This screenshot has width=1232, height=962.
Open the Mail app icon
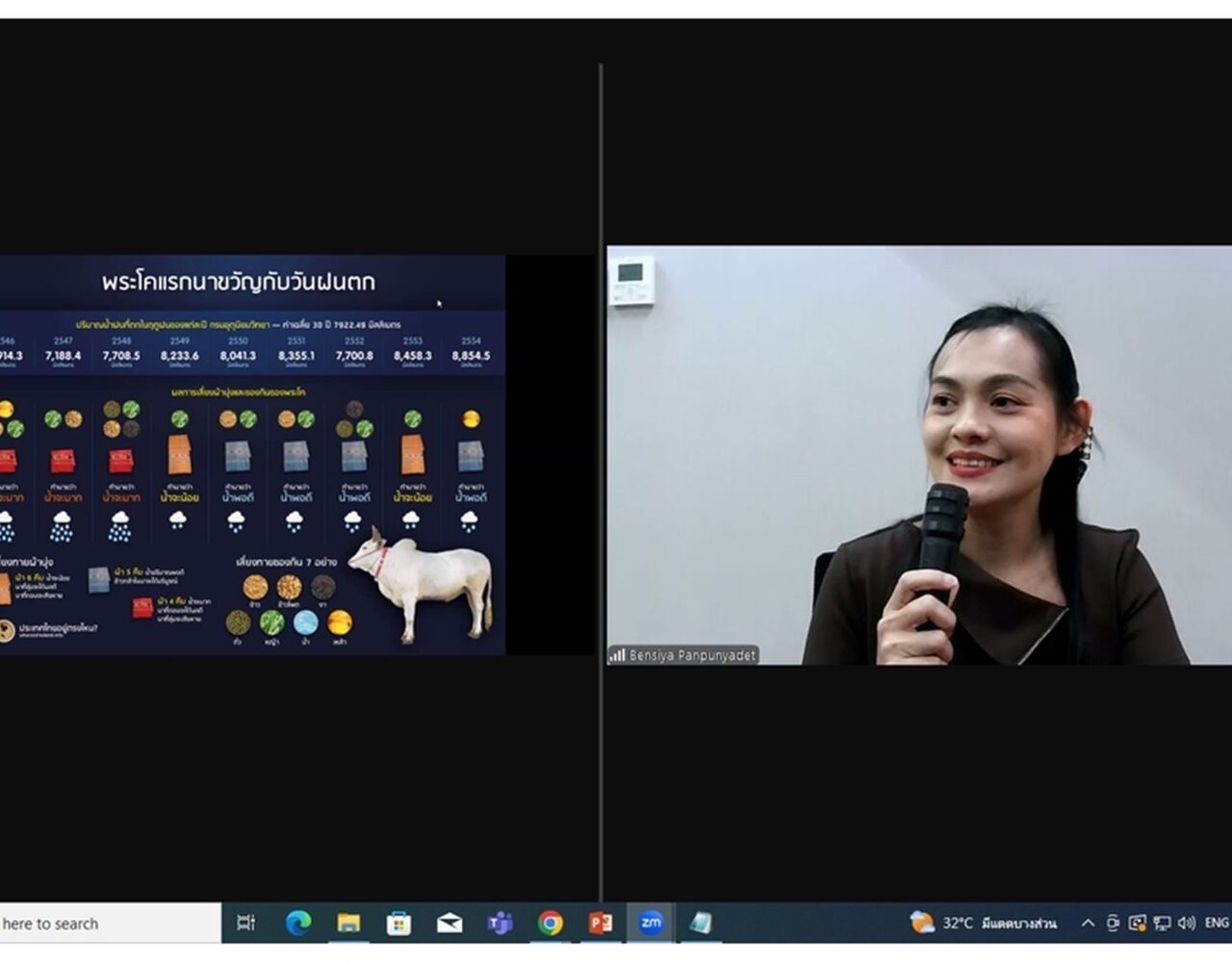click(449, 924)
